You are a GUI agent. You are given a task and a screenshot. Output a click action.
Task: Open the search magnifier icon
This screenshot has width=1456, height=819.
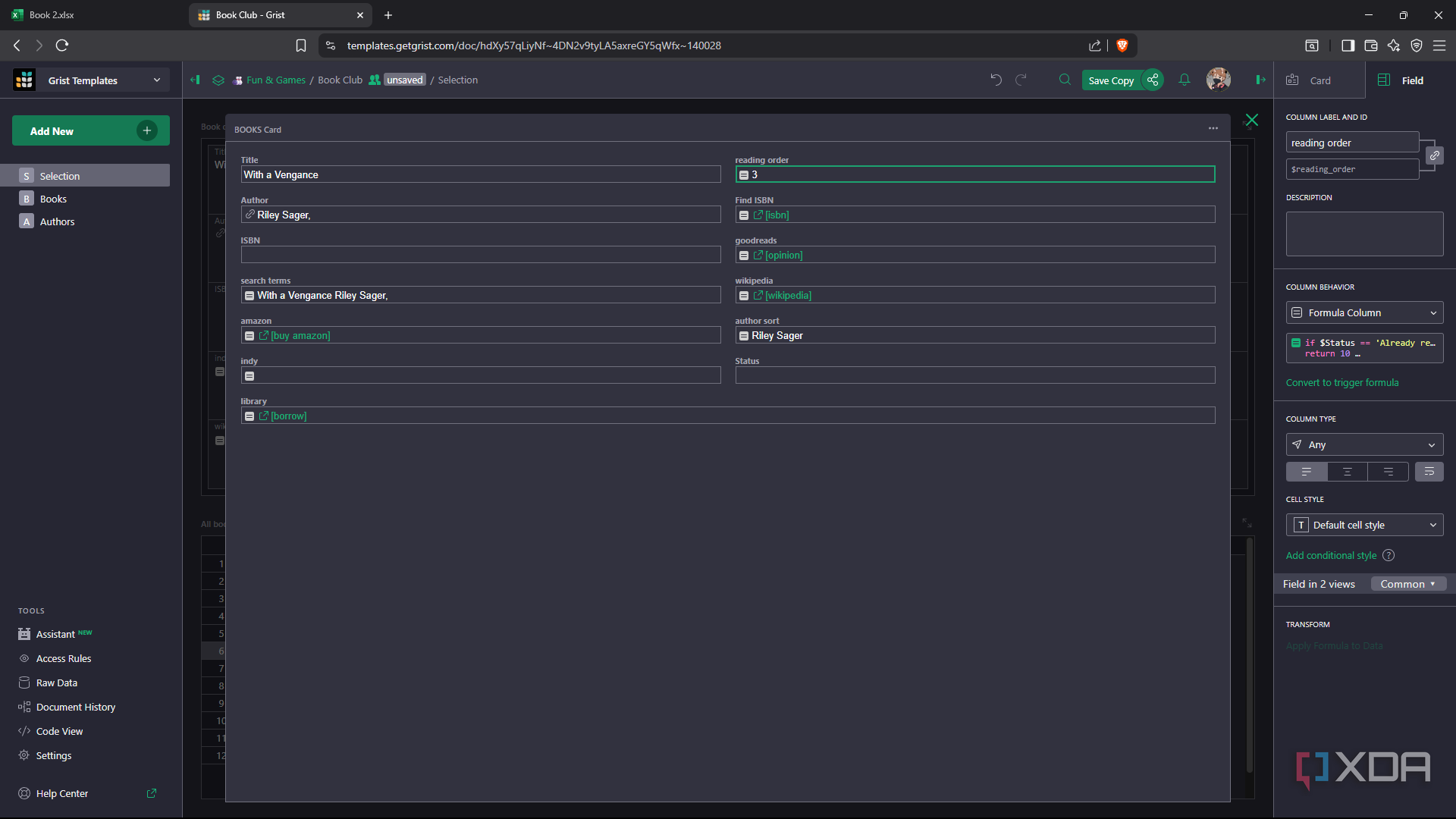pyautogui.click(x=1065, y=80)
